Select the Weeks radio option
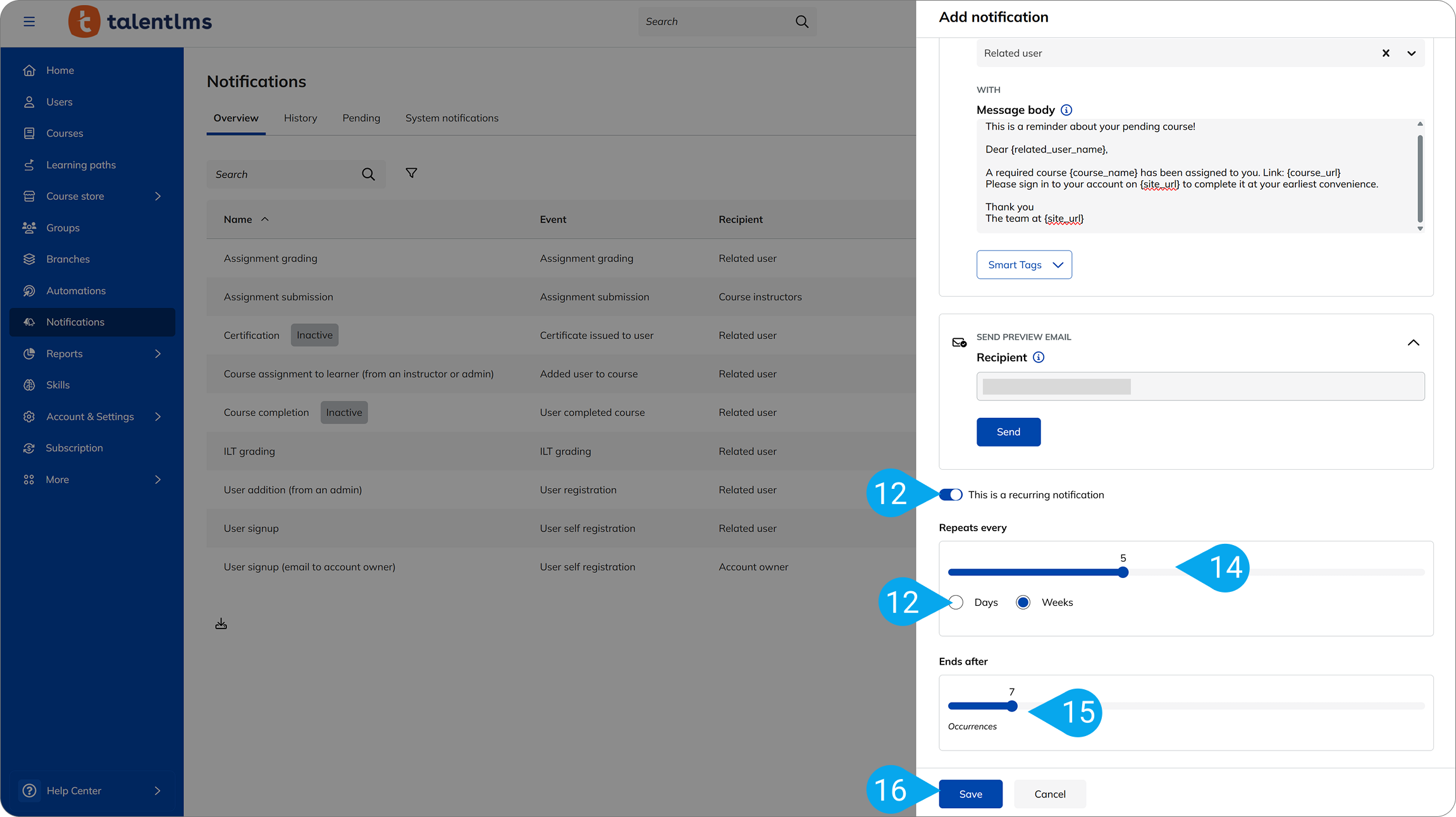Image resolution: width=1456 pixels, height=817 pixels. click(1023, 602)
